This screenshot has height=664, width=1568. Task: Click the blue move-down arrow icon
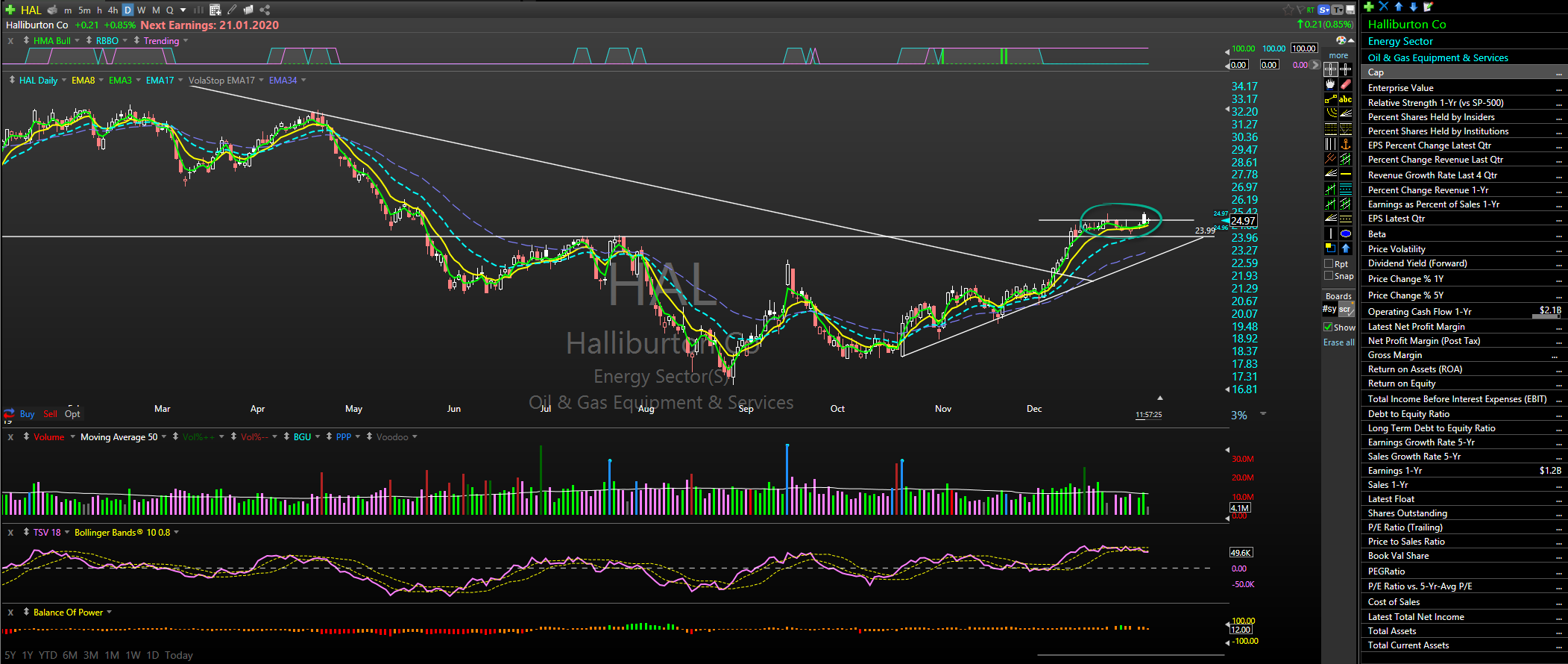(x=1413, y=7)
